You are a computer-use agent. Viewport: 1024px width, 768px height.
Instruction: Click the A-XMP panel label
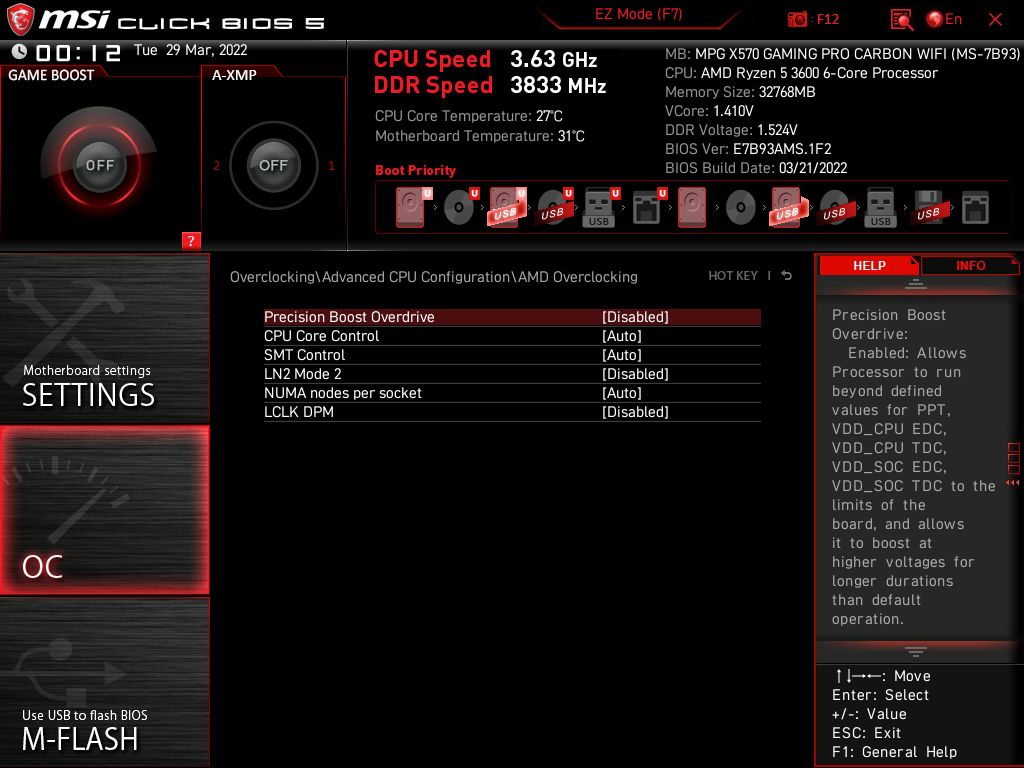pos(234,75)
